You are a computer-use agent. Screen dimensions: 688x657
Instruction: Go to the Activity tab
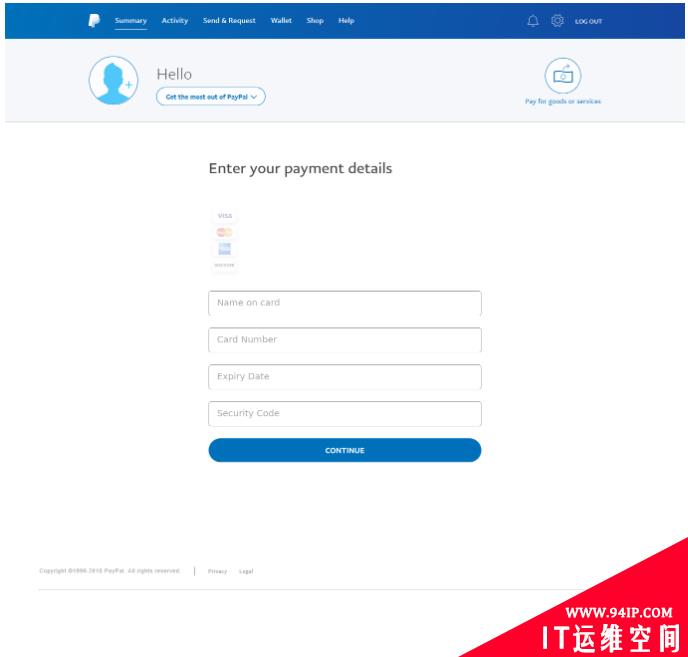pos(175,21)
